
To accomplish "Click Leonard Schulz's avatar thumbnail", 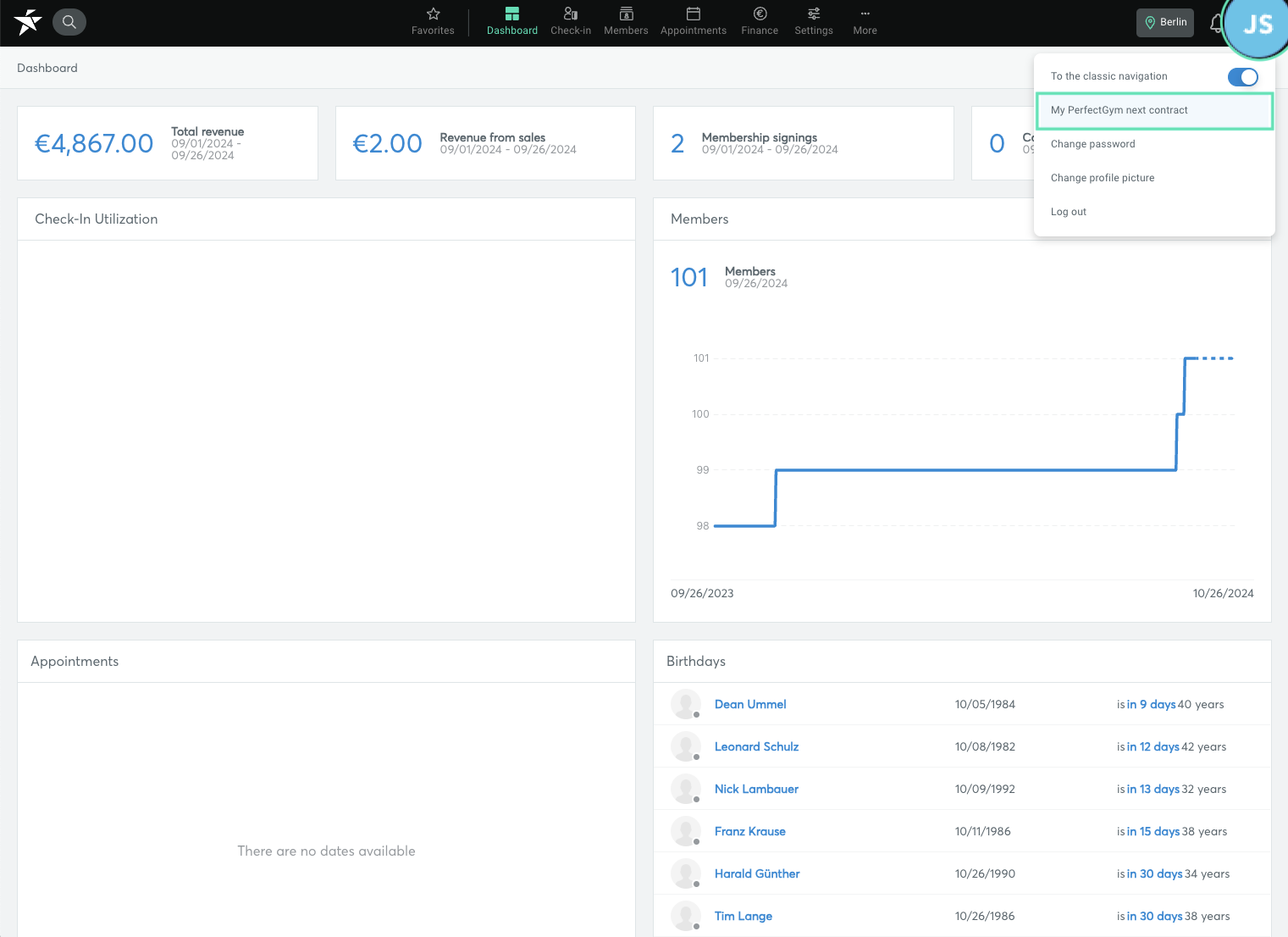I will 686,746.
